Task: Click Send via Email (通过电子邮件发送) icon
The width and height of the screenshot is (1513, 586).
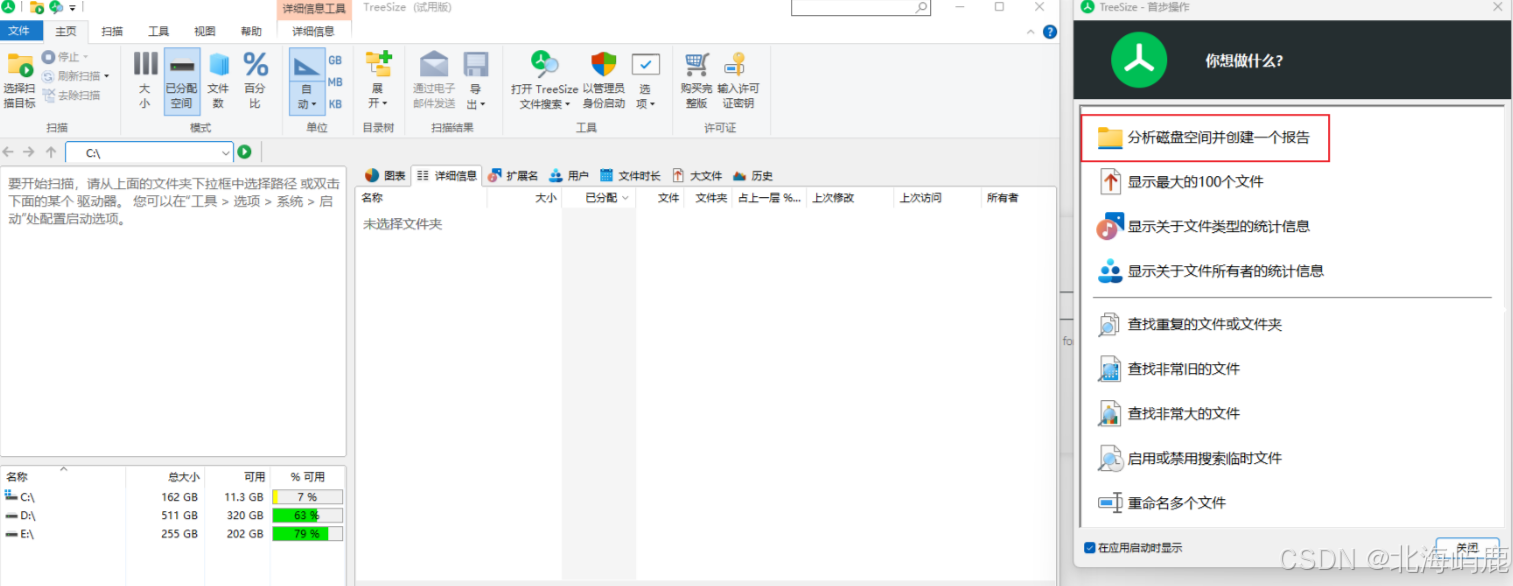Action: [434, 65]
